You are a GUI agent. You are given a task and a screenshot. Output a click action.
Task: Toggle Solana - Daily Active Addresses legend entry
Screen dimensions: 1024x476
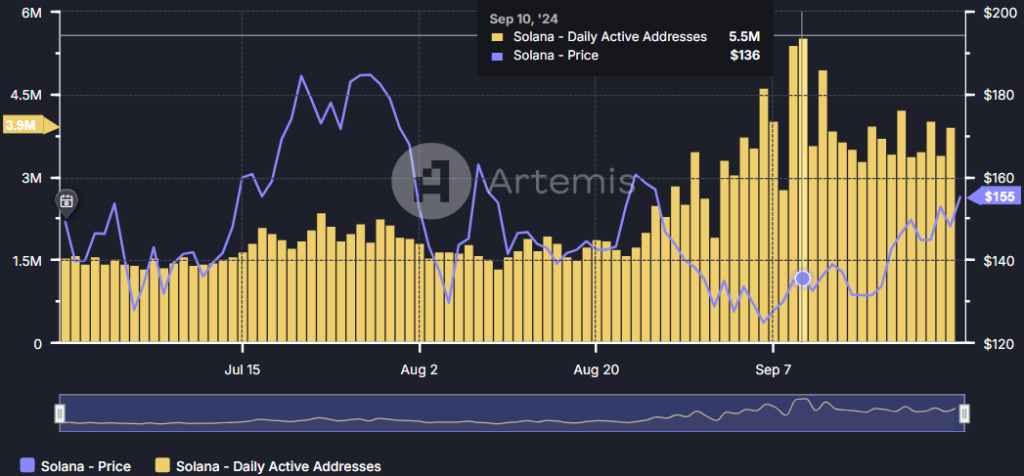pyautogui.click(x=268, y=466)
